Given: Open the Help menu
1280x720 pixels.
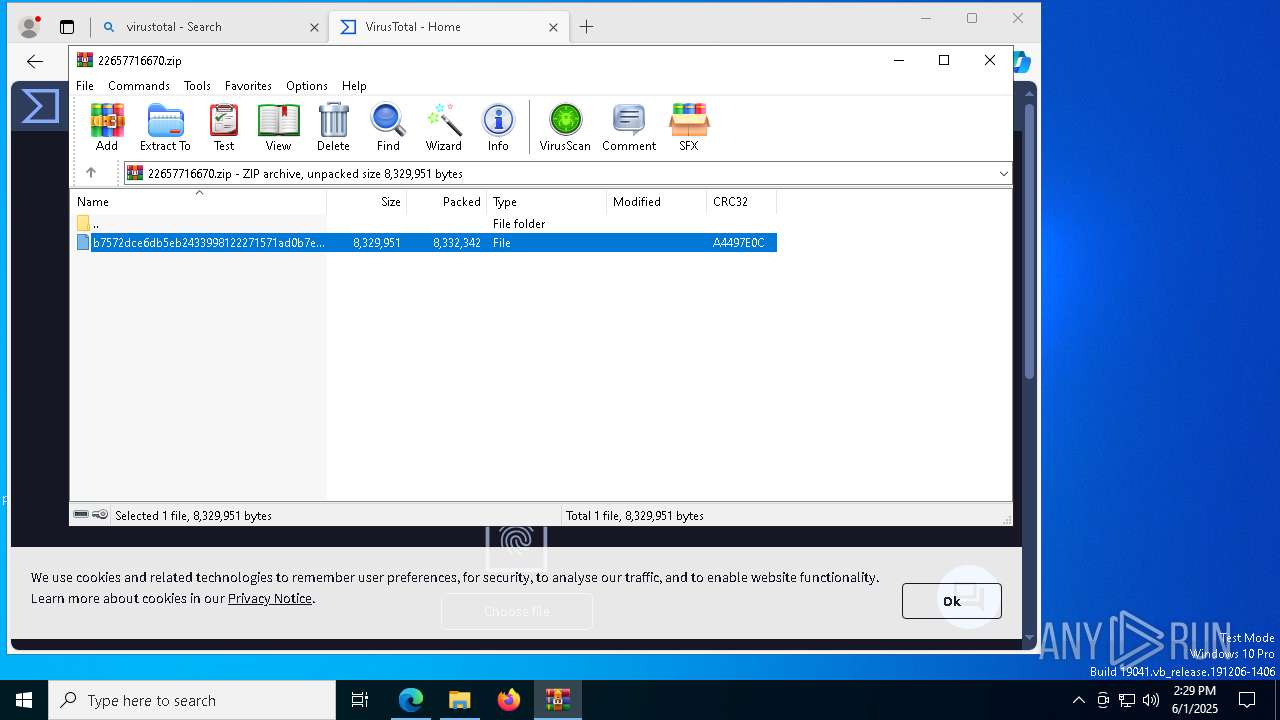Looking at the screenshot, I should [x=354, y=86].
